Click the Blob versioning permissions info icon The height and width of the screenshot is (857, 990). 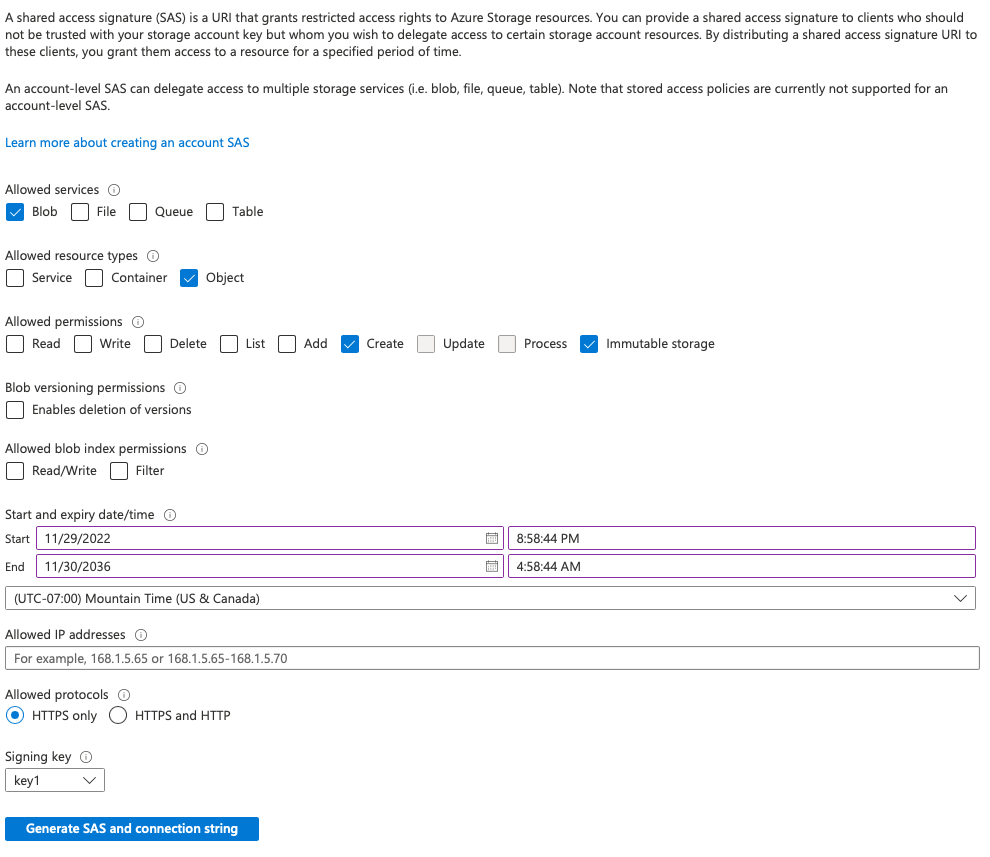click(179, 387)
